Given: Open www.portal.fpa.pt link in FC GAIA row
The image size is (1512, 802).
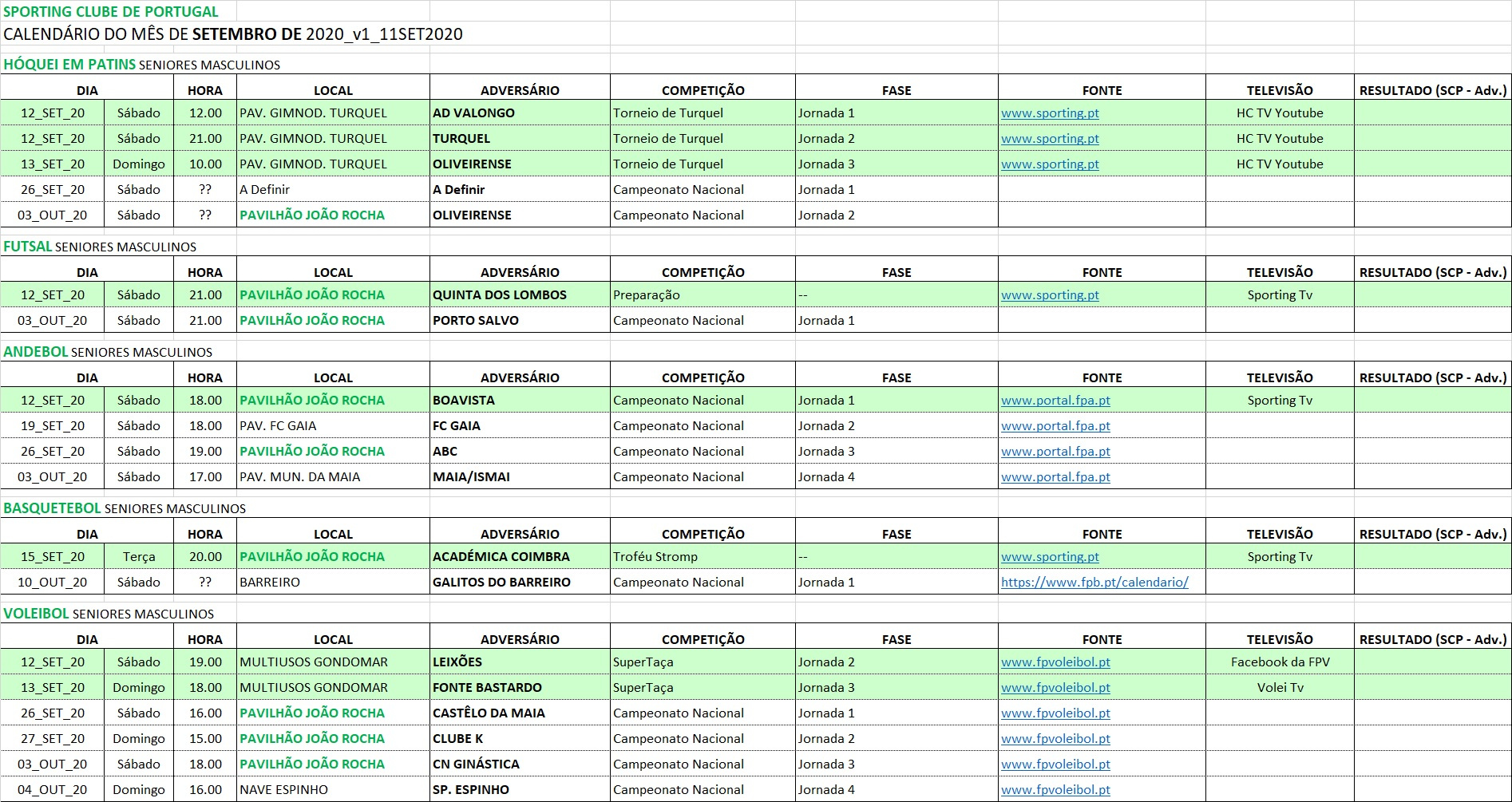Looking at the screenshot, I should pos(1055,426).
